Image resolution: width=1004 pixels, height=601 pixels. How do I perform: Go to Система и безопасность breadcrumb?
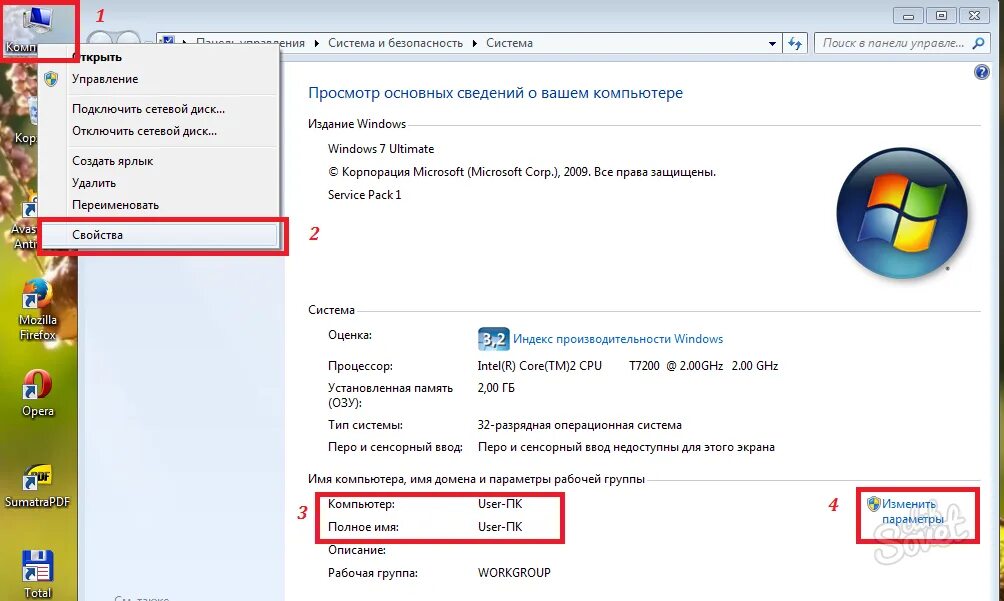(x=395, y=43)
